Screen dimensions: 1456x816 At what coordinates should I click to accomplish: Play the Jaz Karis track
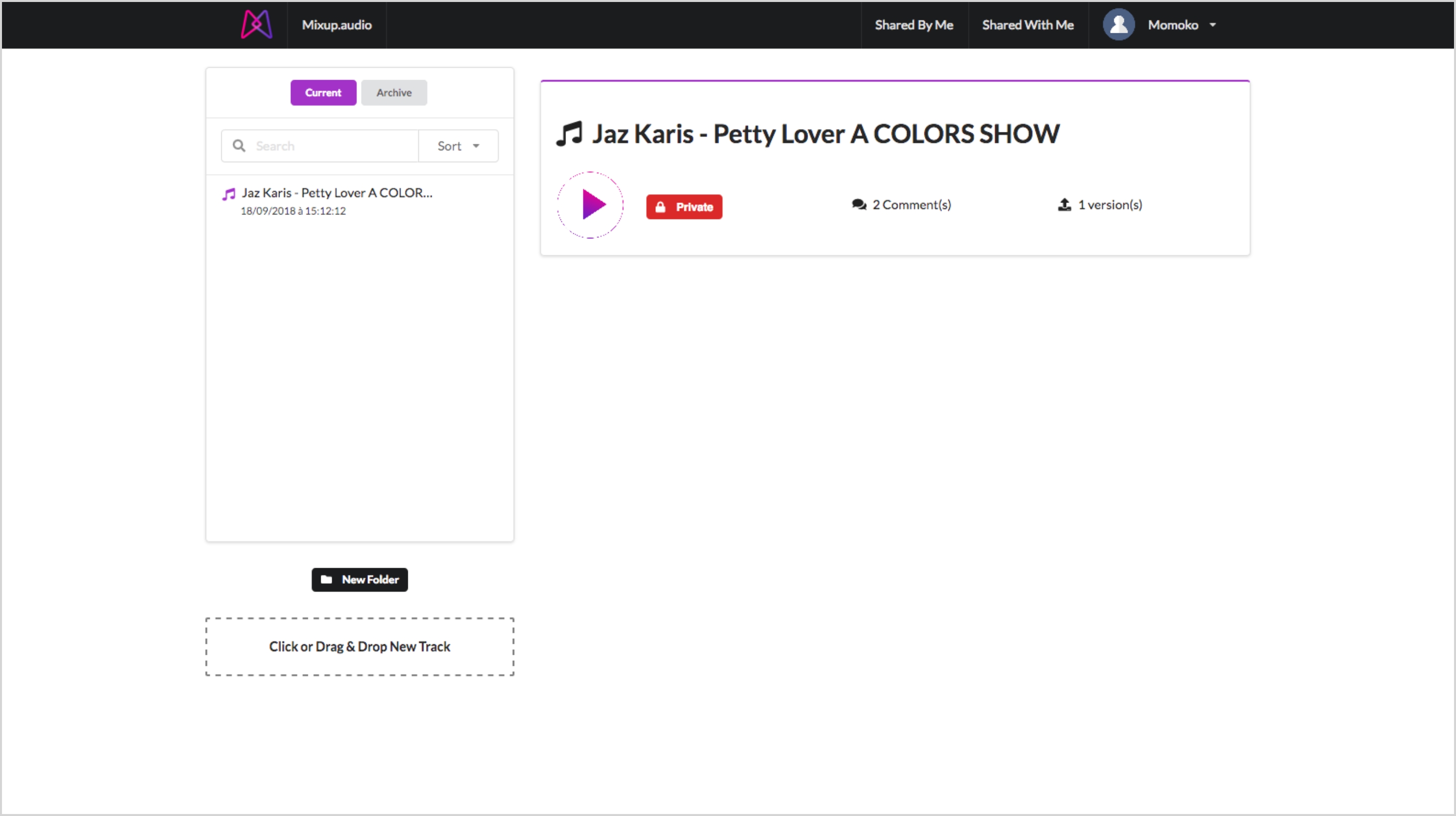point(590,204)
